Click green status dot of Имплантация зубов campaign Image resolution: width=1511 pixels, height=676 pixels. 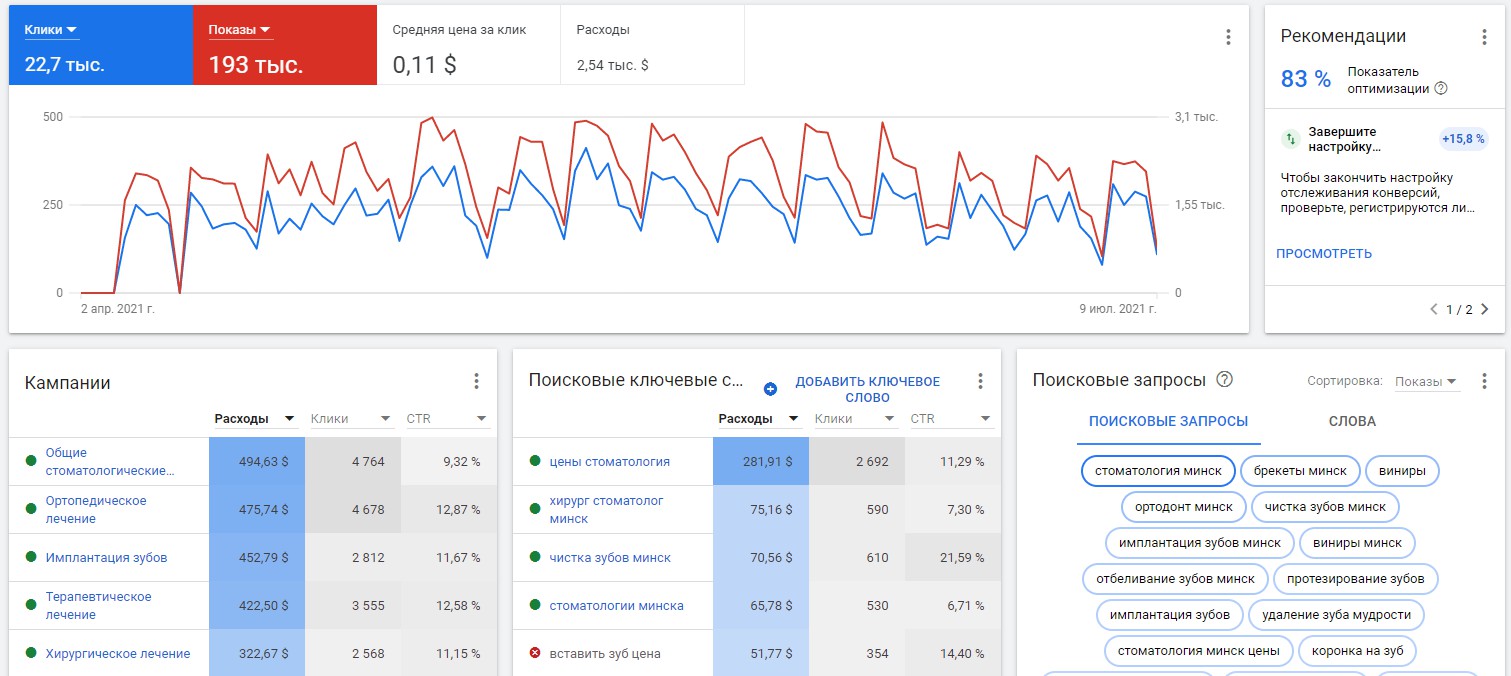coord(31,557)
